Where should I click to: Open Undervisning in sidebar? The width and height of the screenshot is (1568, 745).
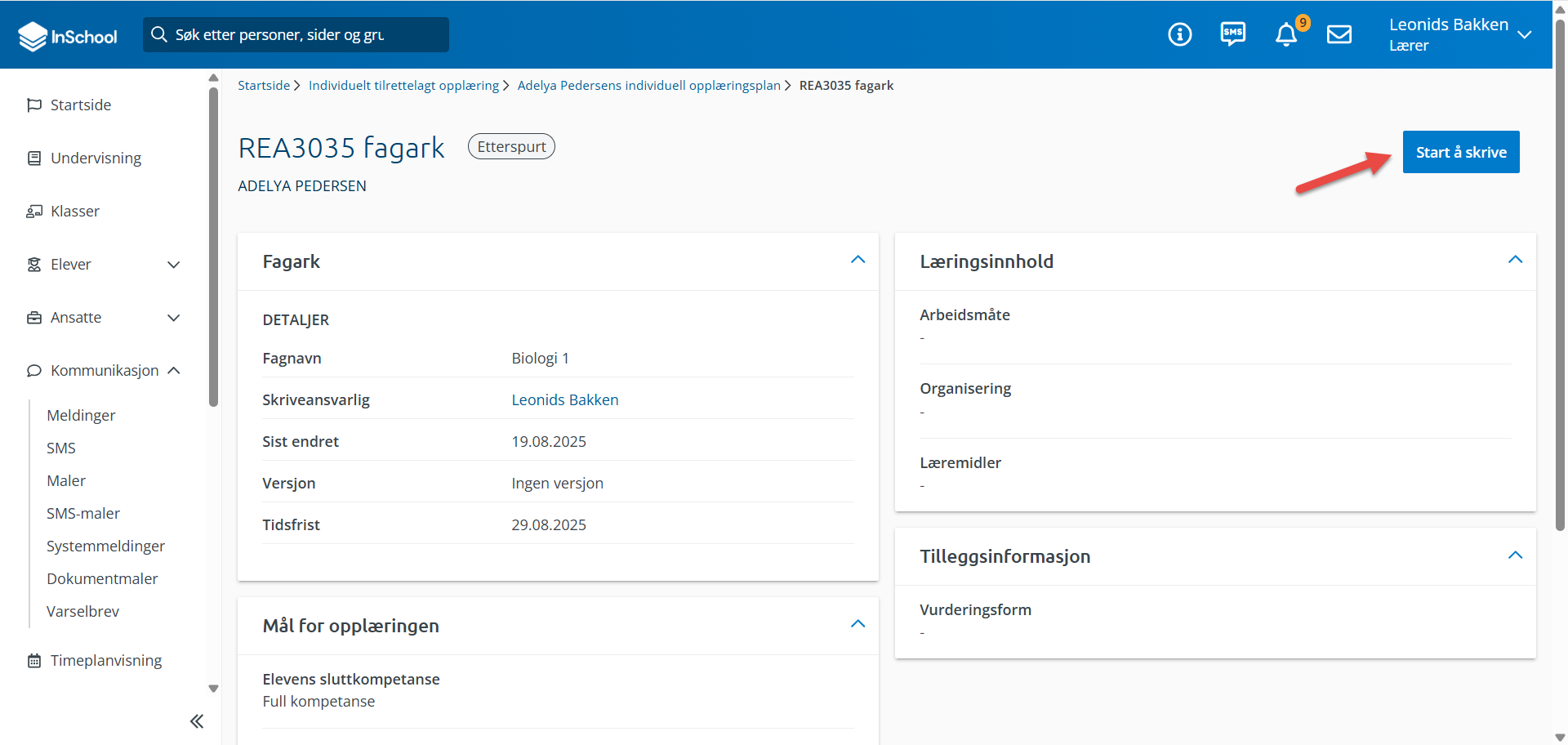[x=96, y=158]
